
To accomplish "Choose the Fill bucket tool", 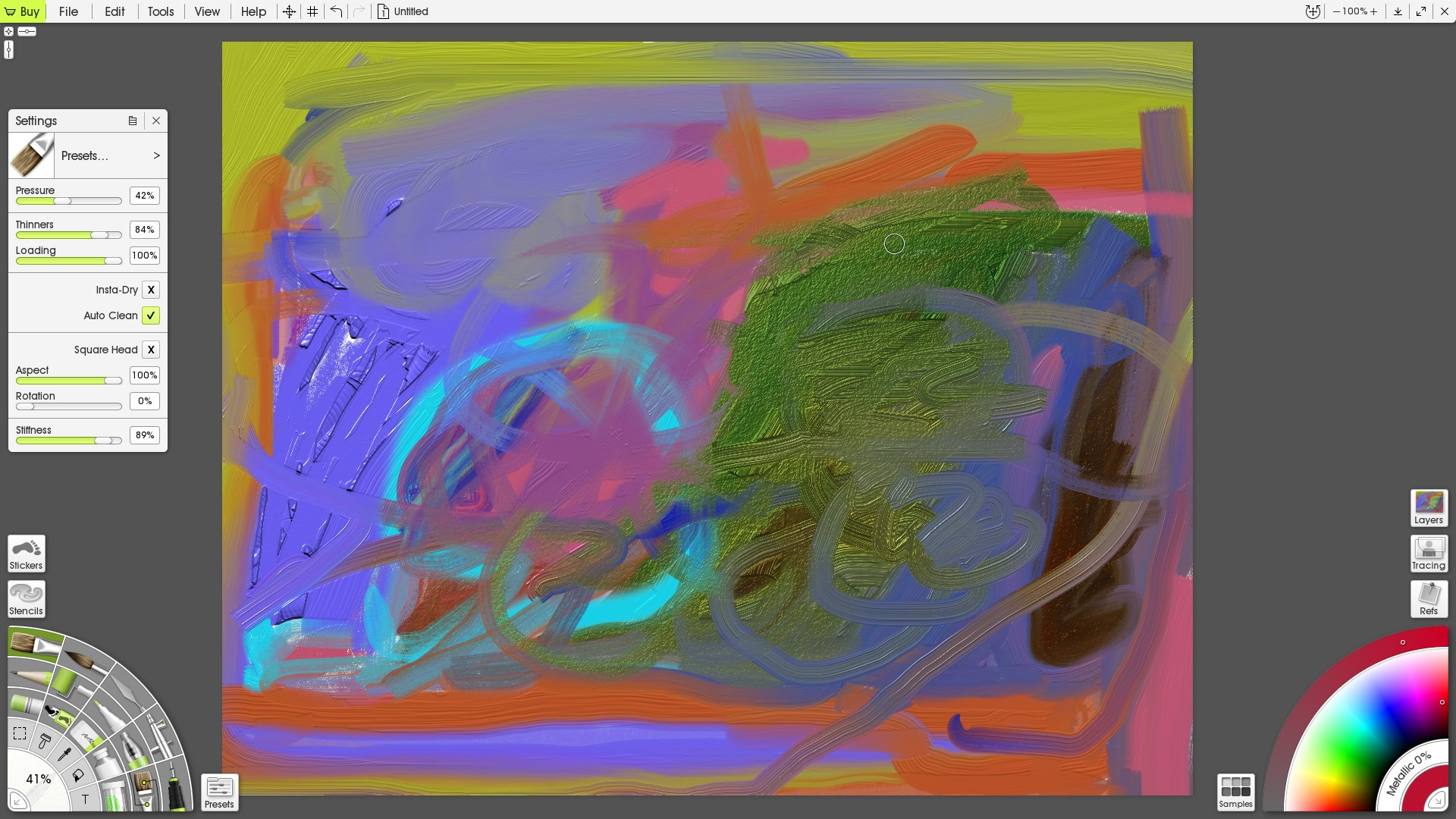I will (78, 776).
